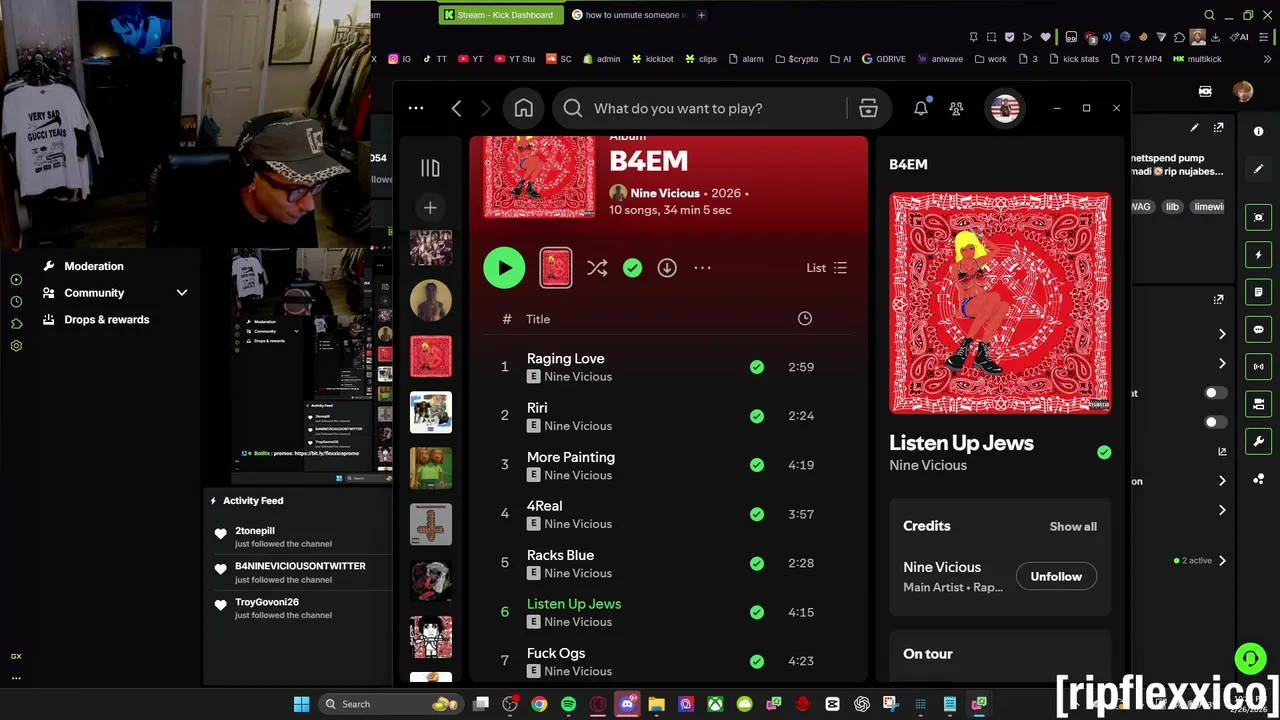Open the On tour section

click(x=928, y=654)
